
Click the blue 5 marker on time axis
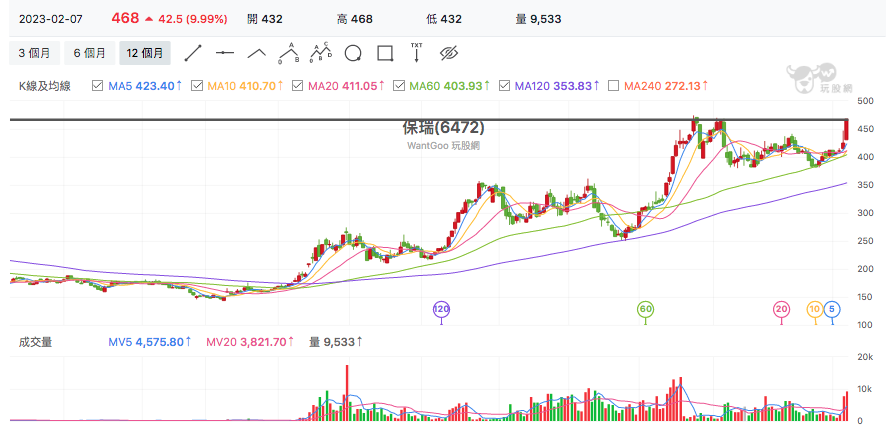click(832, 309)
